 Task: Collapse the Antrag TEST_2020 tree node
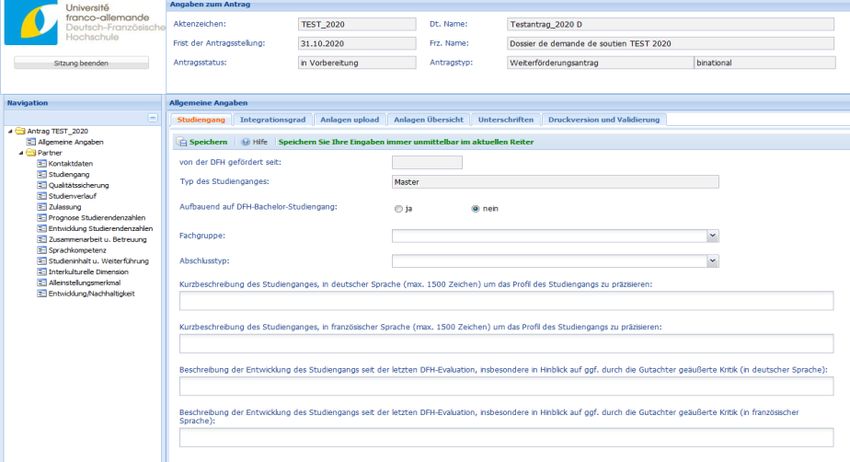pyautogui.click(x=10, y=131)
